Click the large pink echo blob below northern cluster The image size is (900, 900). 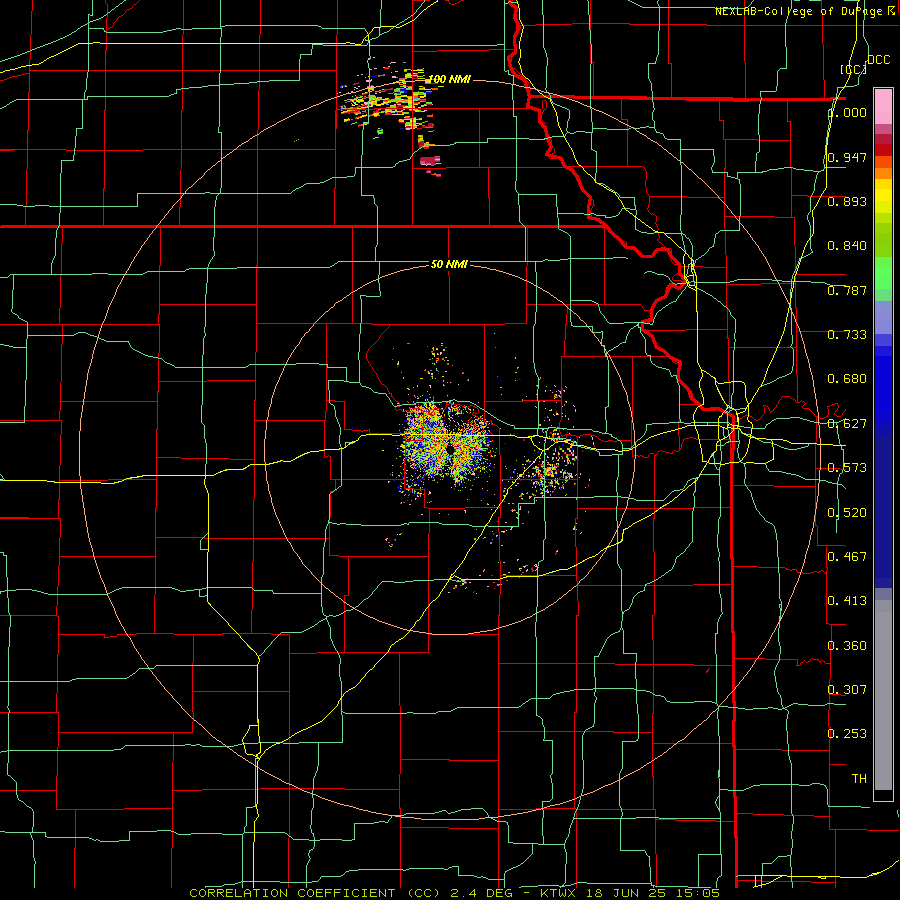[430, 161]
